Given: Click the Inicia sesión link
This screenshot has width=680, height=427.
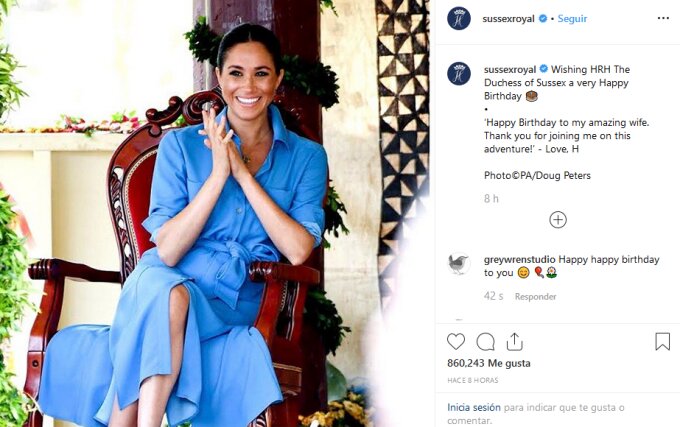Looking at the screenshot, I should 474,407.
